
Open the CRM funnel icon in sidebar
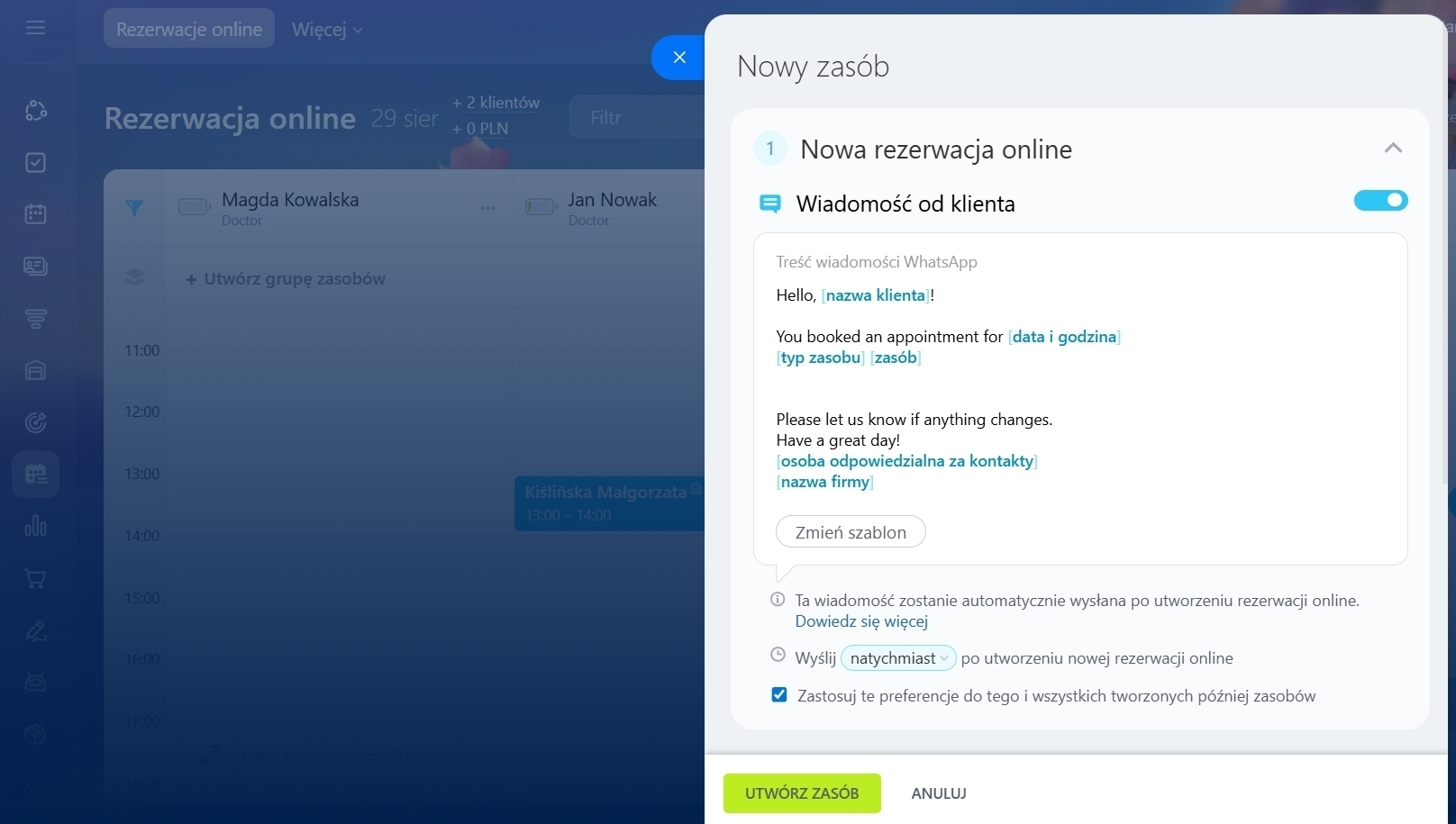point(35,319)
